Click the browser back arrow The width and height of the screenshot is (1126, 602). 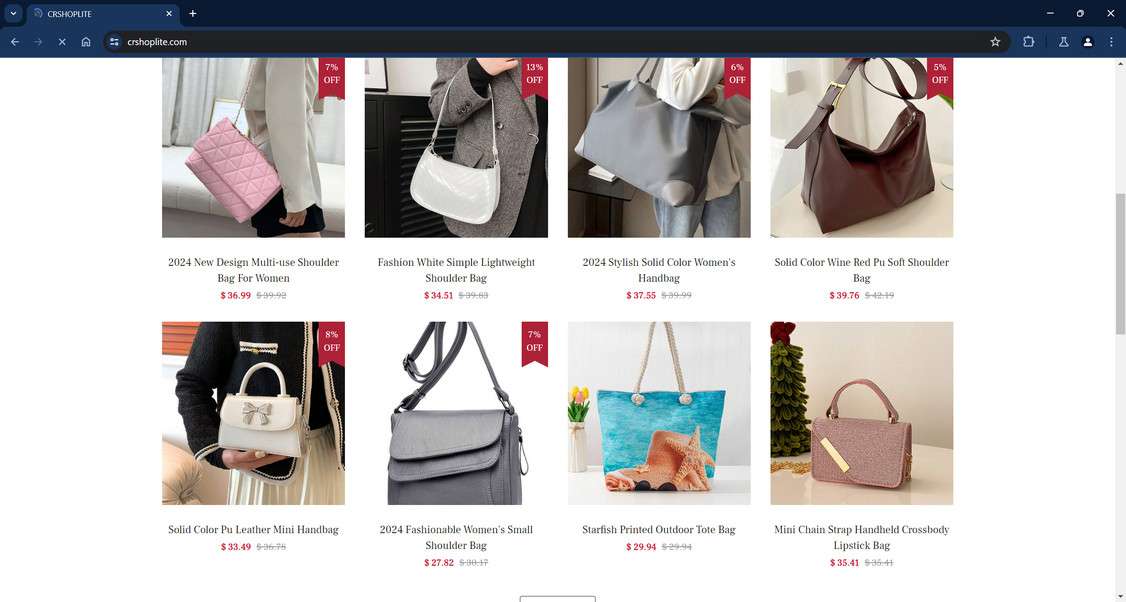pyautogui.click(x=14, y=42)
